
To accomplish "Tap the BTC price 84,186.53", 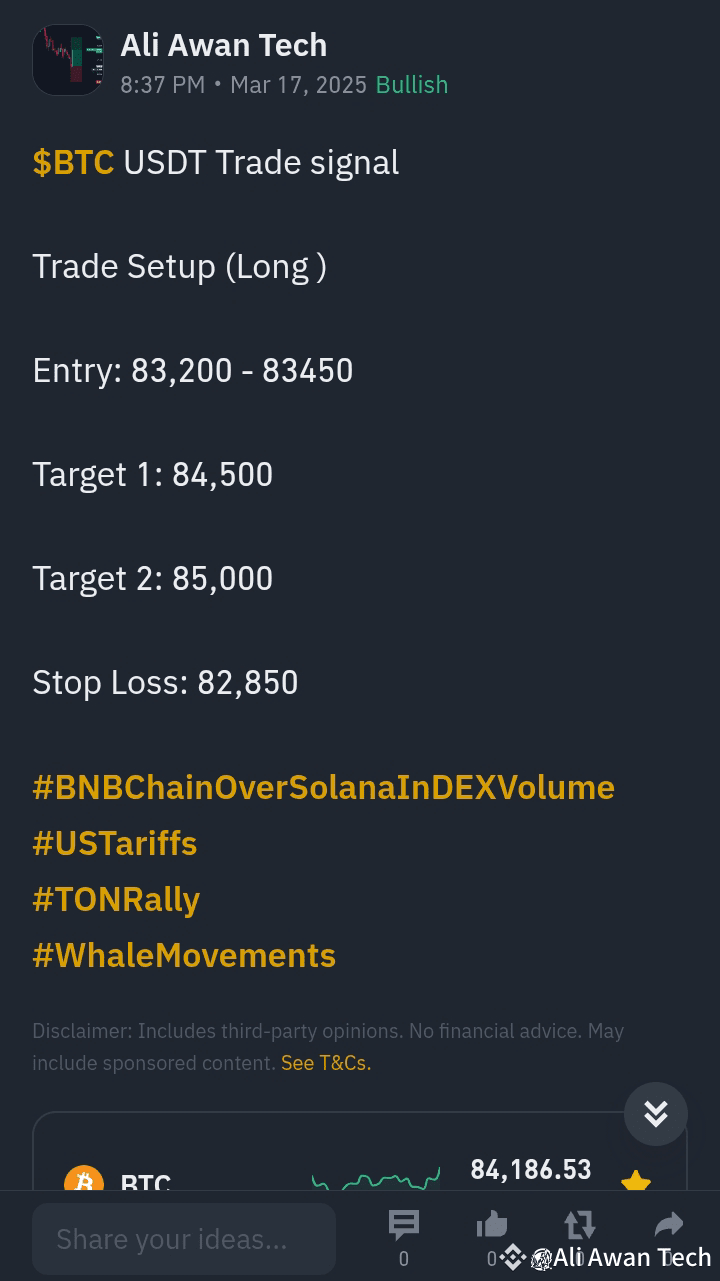I will pos(531,1169).
